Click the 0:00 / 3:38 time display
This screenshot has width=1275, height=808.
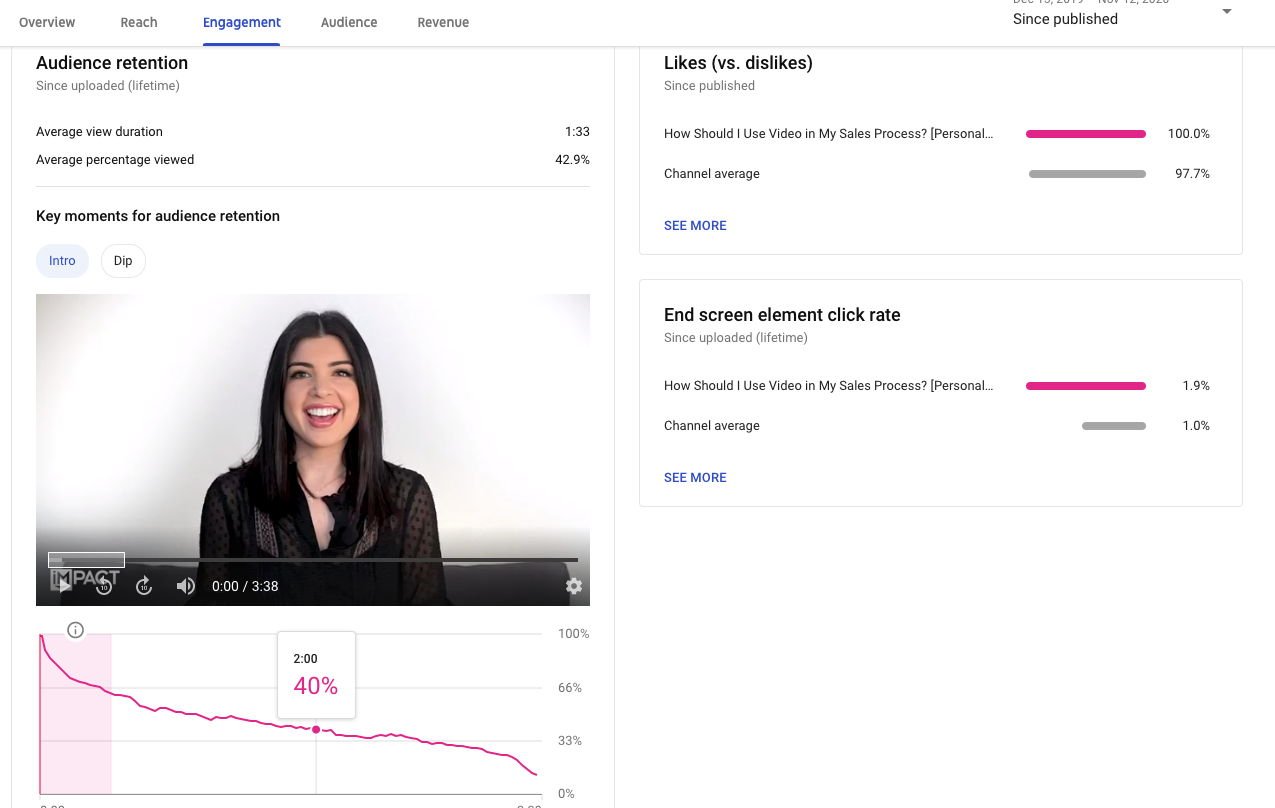tap(245, 586)
